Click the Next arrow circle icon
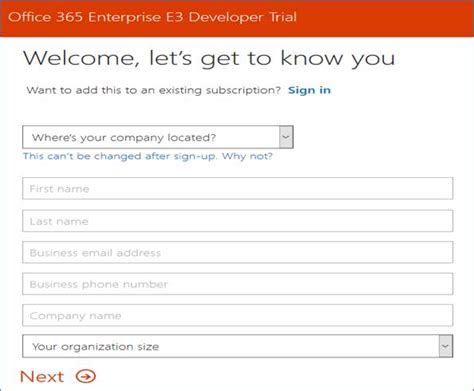Viewport: 474px width, 391px height. click(x=86, y=377)
